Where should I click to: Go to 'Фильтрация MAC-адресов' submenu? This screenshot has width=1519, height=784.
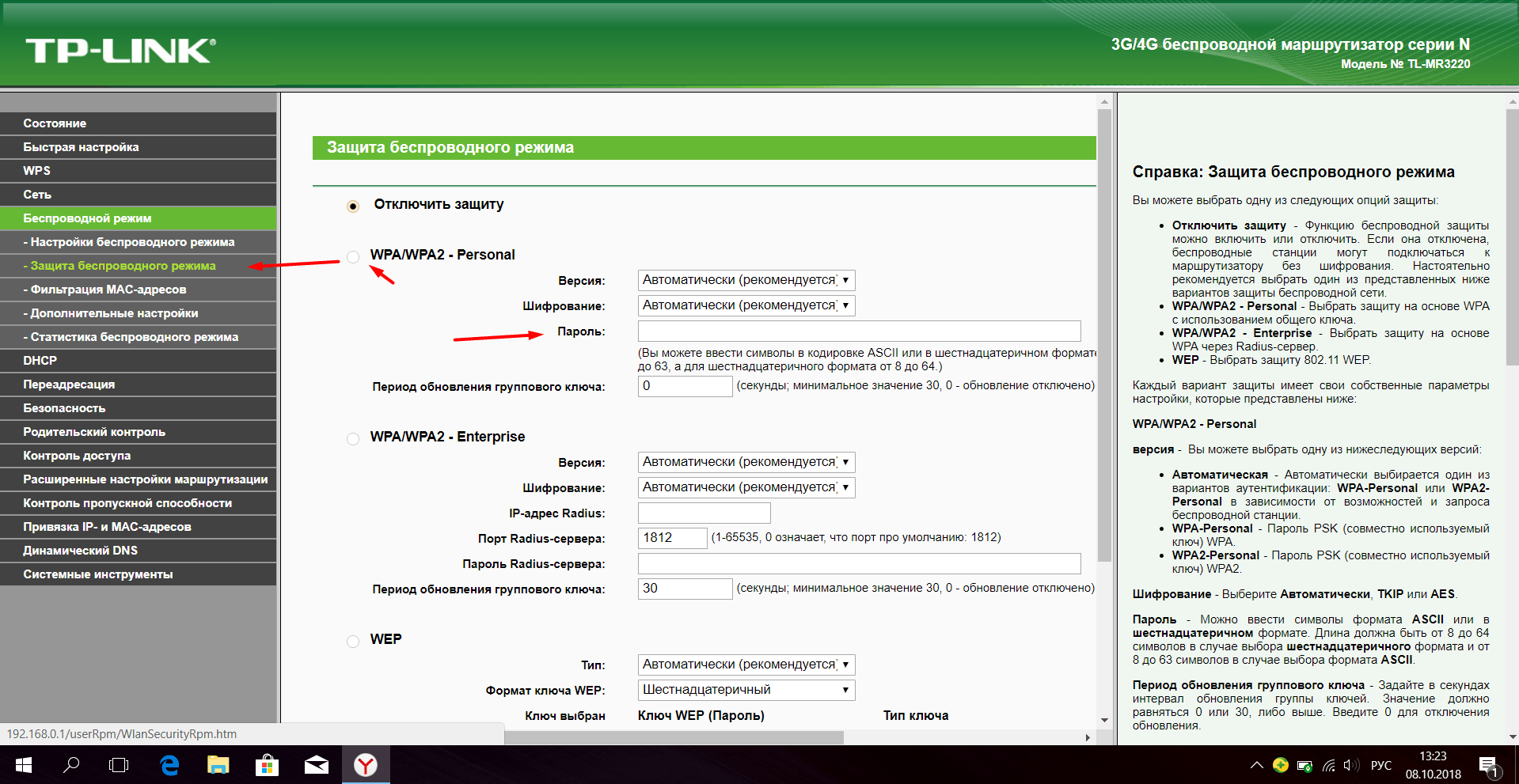139,290
